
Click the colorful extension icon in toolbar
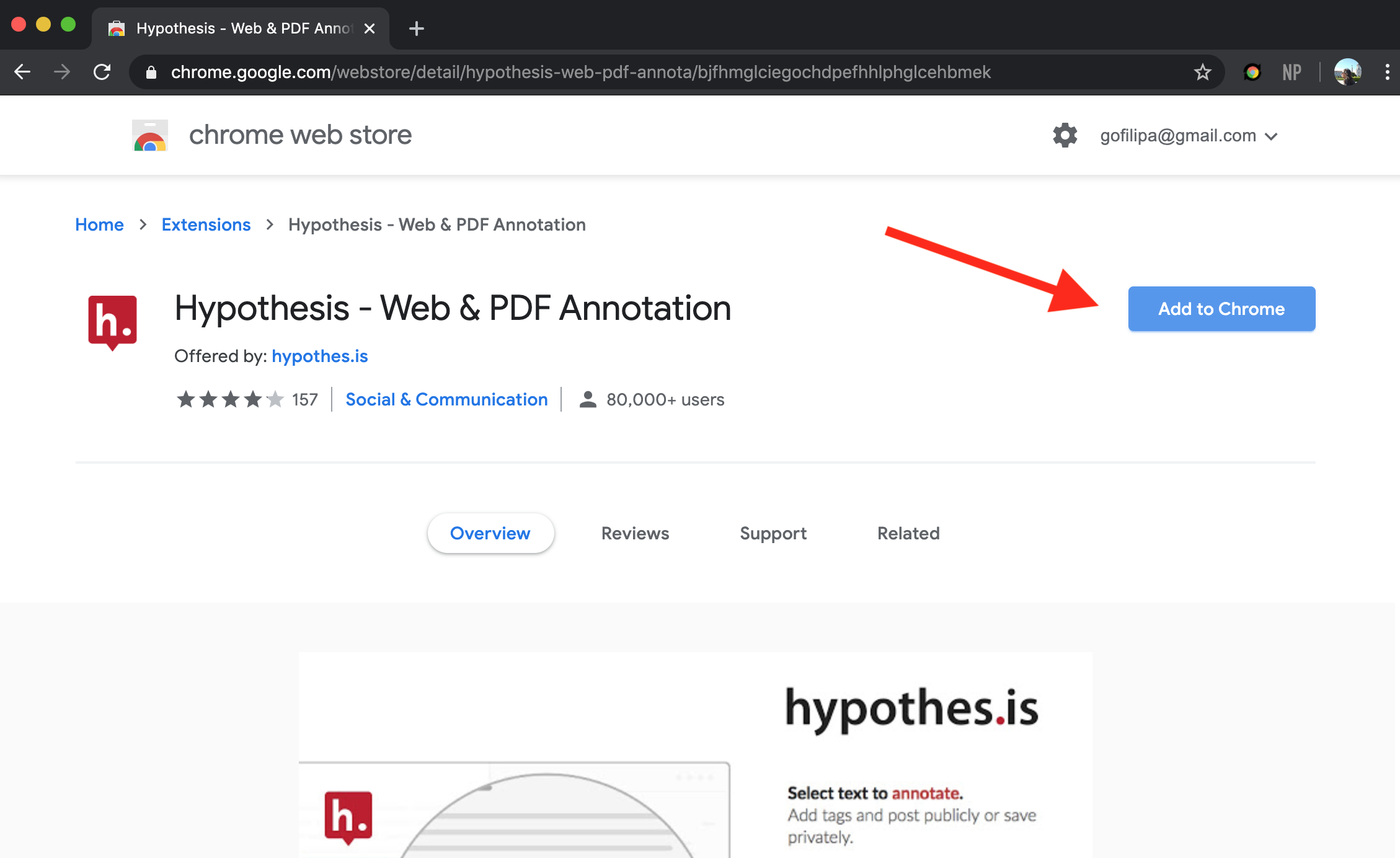click(x=1252, y=73)
